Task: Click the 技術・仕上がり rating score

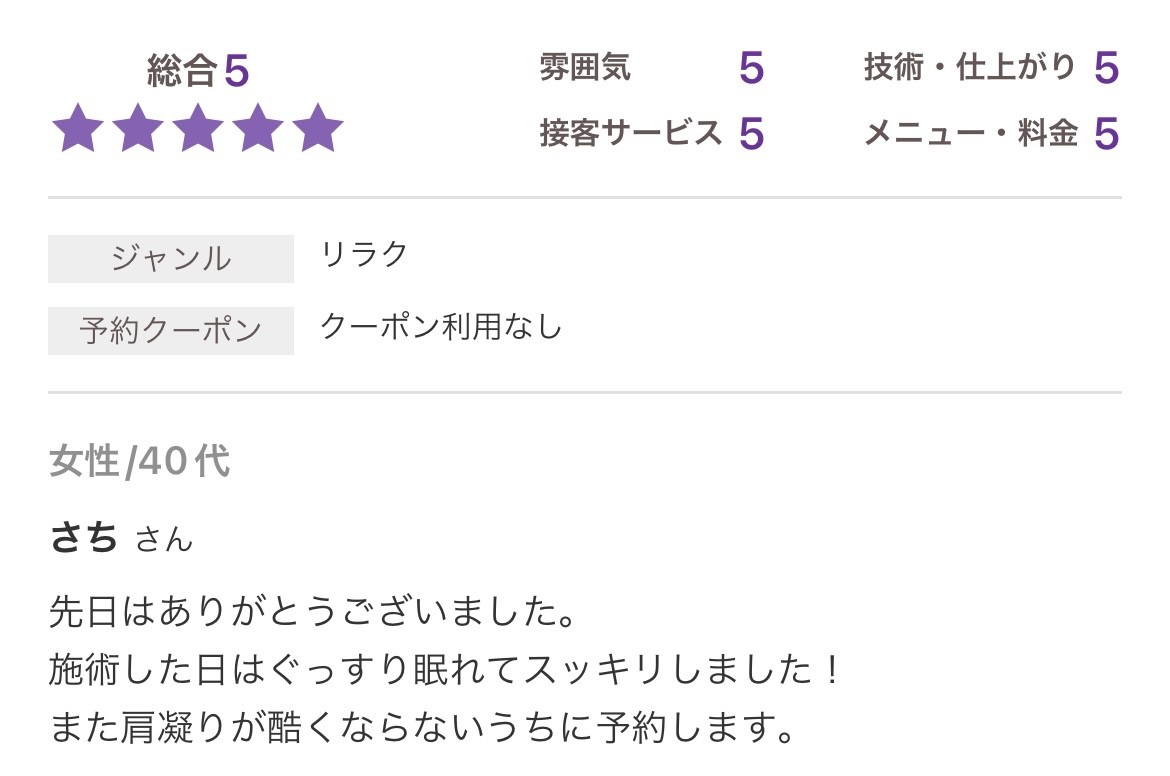Action: (x=1105, y=68)
